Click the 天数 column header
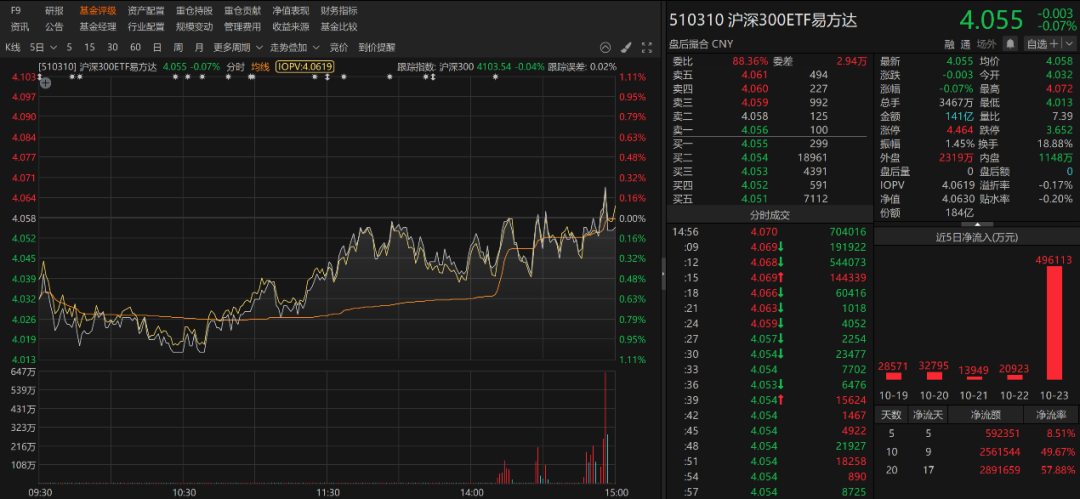Screen dimensions: 1080x499 pos(891,415)
